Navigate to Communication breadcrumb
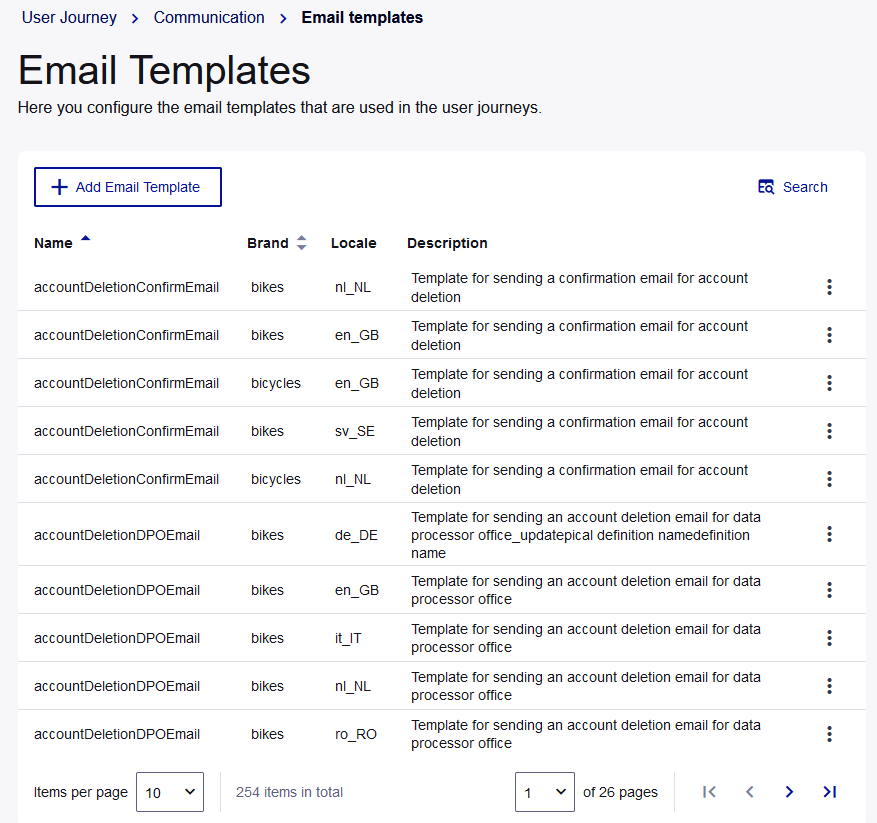The height and width of the screenshot is (823, 877). pos(209,17)
